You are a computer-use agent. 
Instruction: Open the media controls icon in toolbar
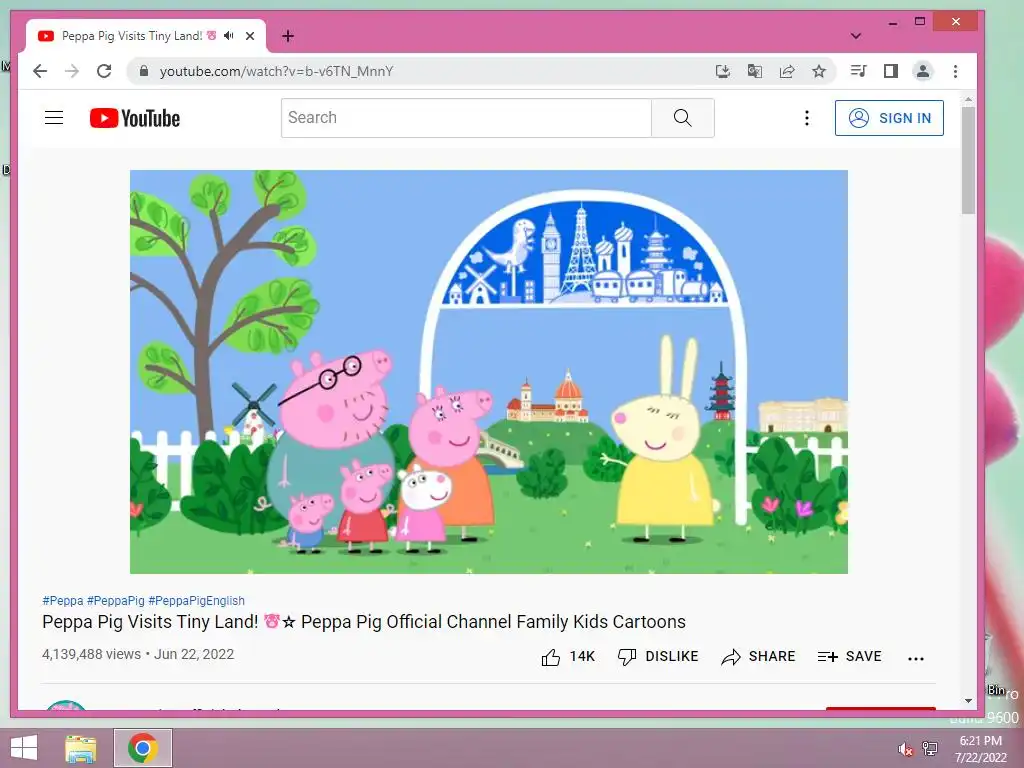pyautogui.click(x=858, y=71)
